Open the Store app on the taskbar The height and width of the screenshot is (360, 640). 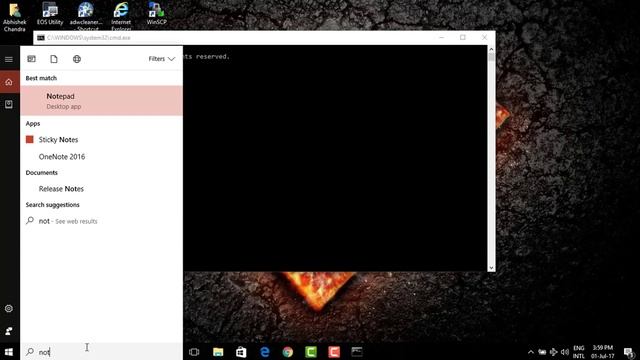point(241,352)
